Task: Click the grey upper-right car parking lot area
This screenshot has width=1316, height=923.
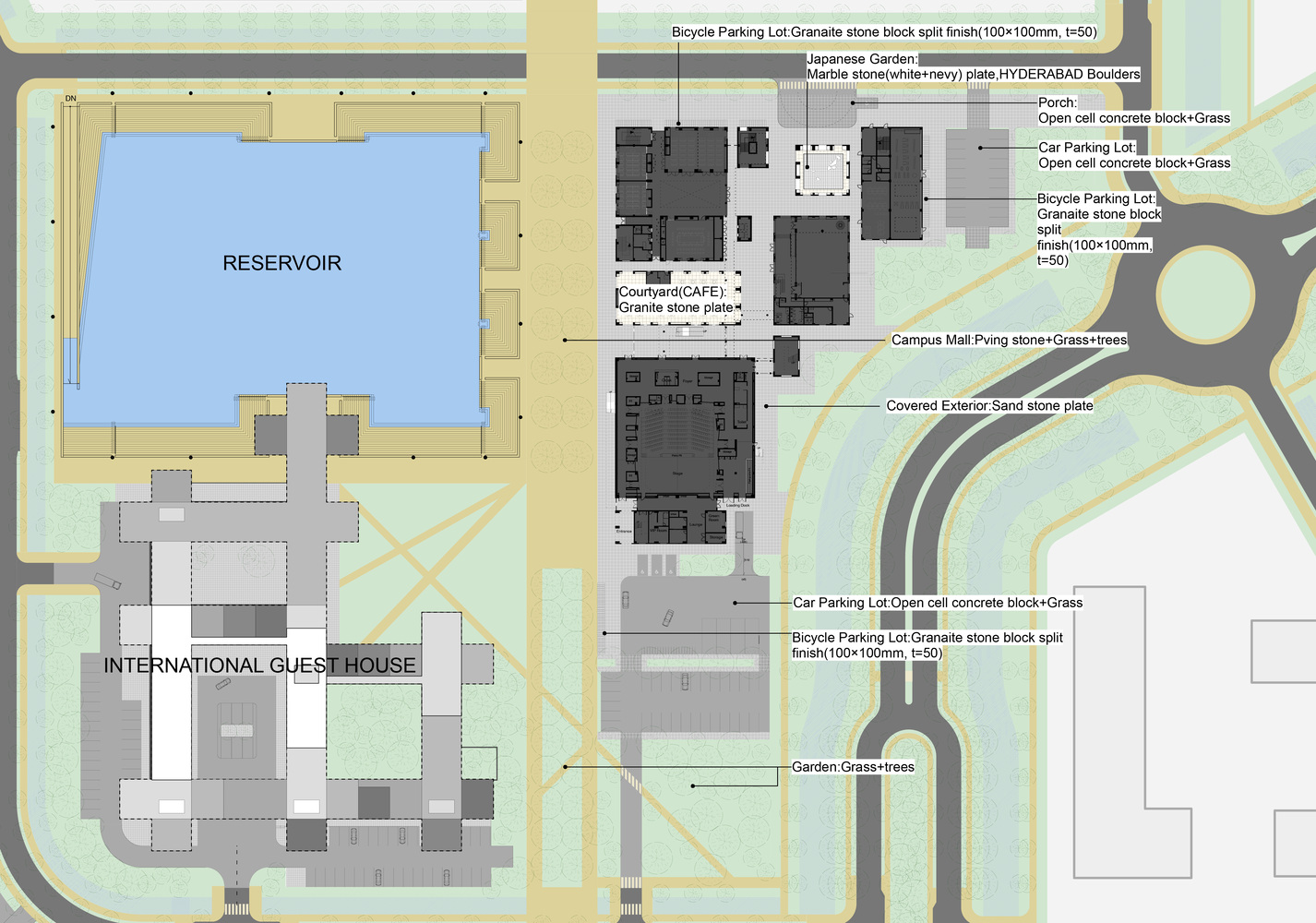Action: pos(977,180)
